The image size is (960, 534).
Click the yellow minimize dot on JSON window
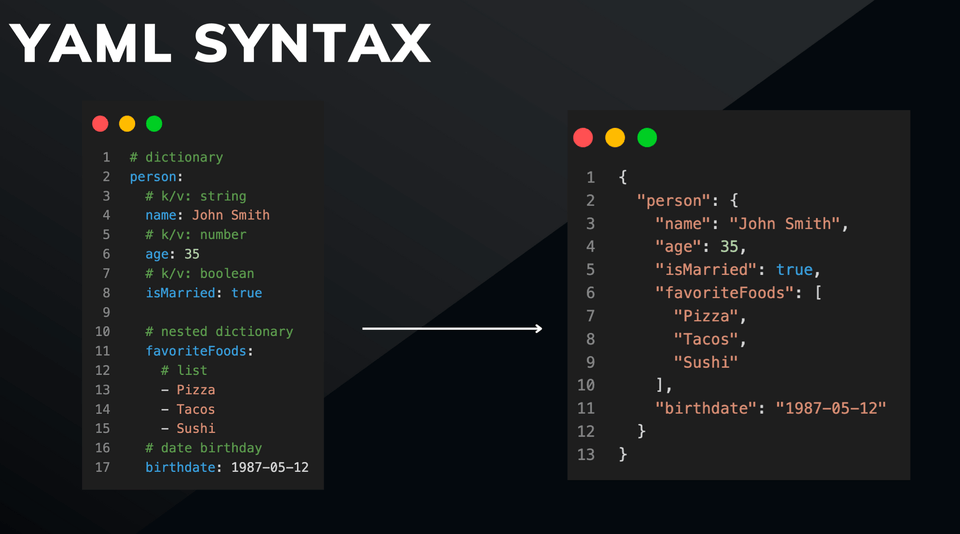pos(615,138)
